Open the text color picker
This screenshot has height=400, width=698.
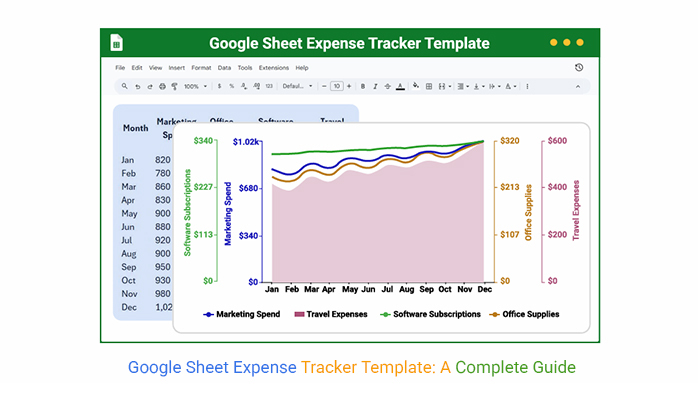tap(400, 86)
